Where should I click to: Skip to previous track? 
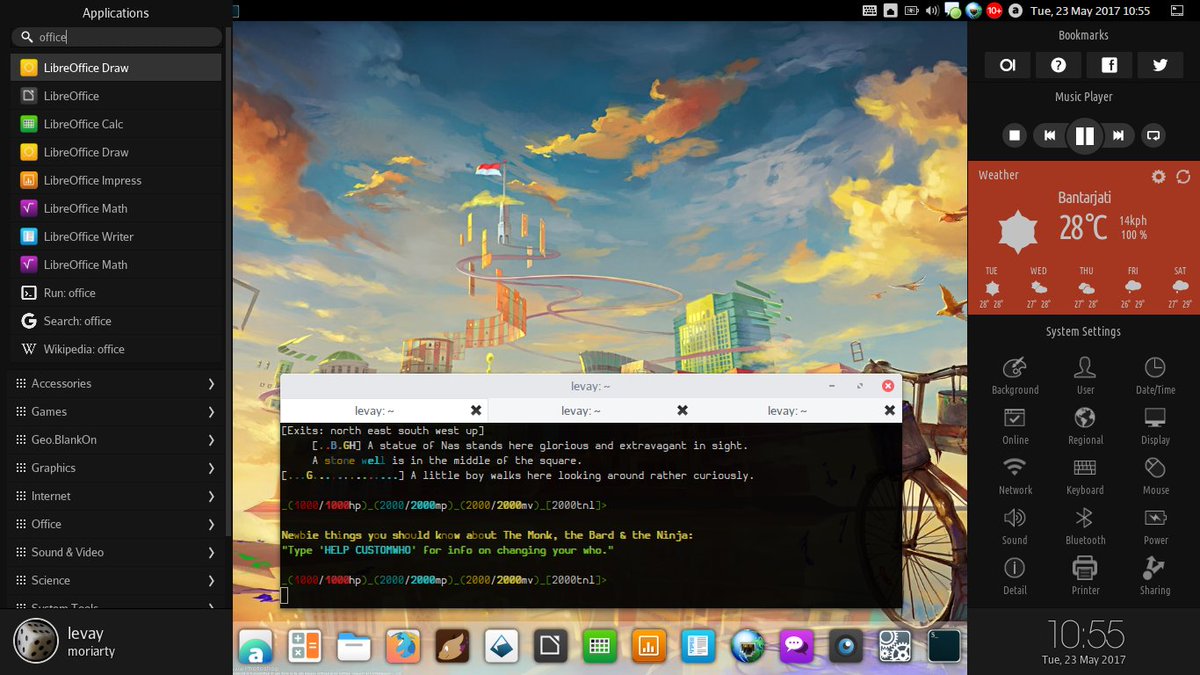point(1050,135)
